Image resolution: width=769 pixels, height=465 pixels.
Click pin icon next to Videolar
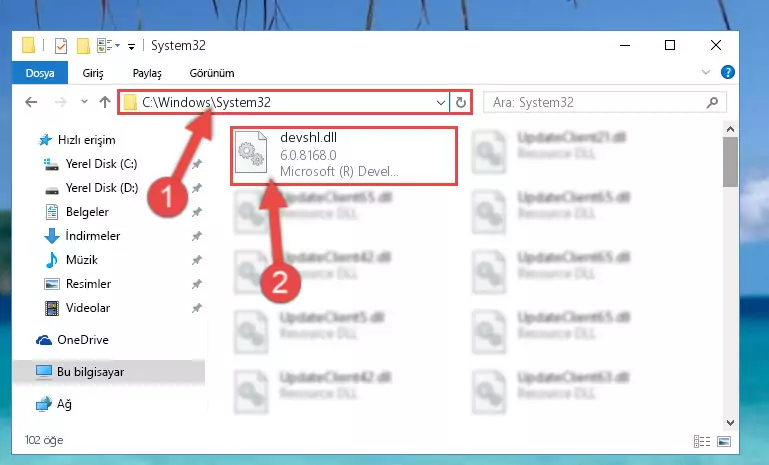coord(197,308)
